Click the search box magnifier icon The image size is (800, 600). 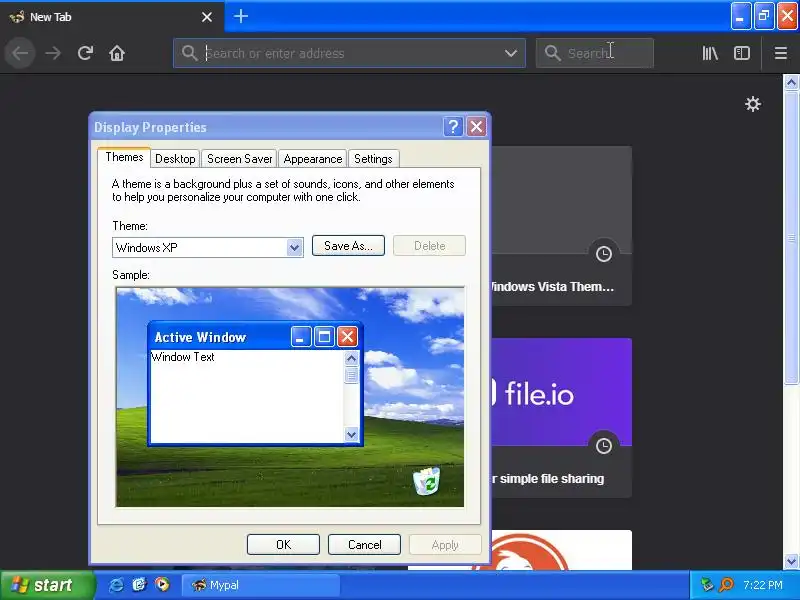coord(553,53)
